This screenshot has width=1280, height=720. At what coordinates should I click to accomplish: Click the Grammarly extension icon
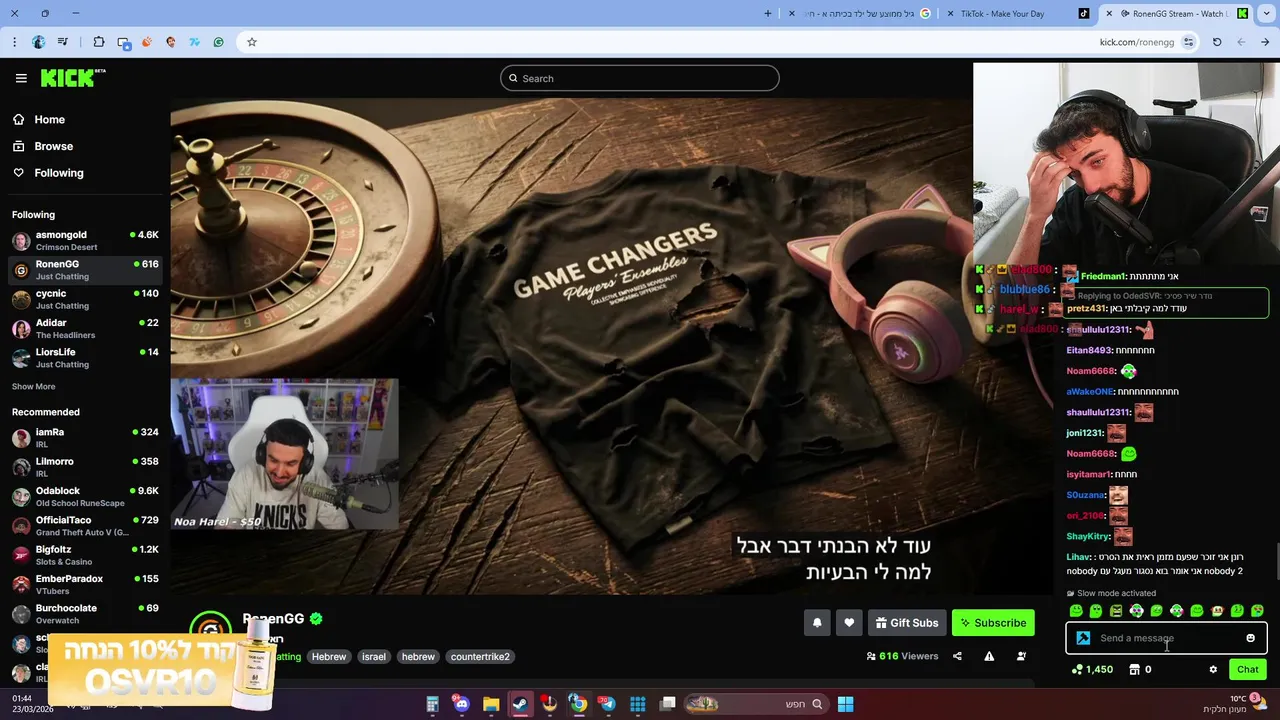(218, 42)
